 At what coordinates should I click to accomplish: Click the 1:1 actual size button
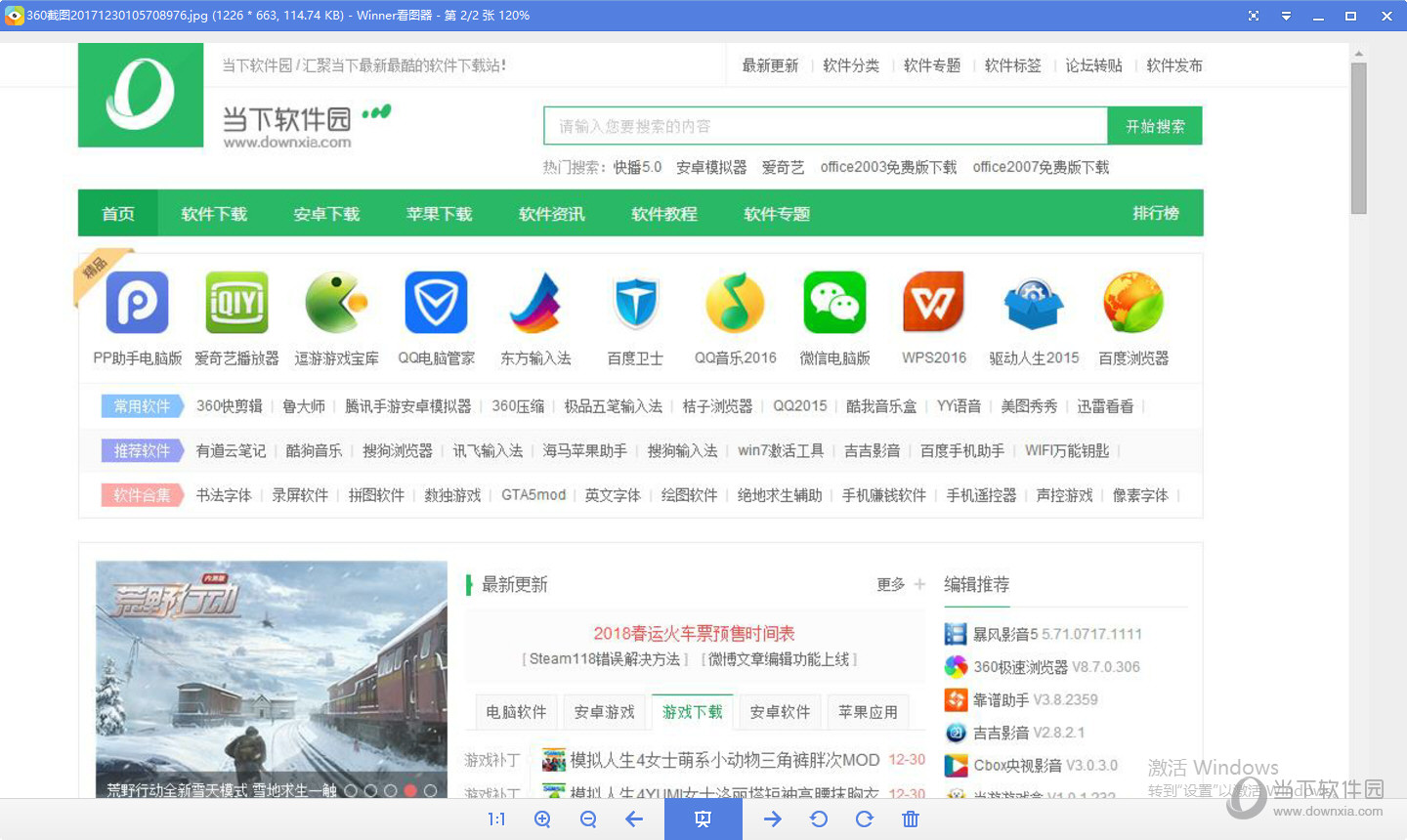[x=496, y=819]
